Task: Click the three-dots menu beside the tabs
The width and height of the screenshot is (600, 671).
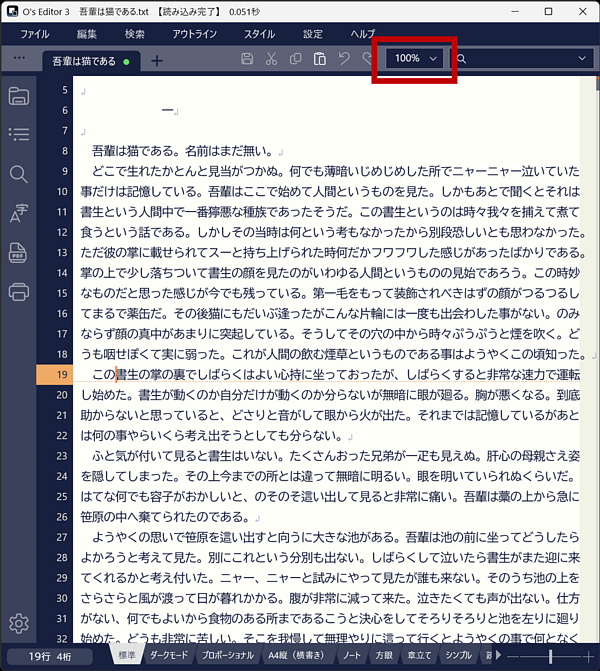Action: 19,58
